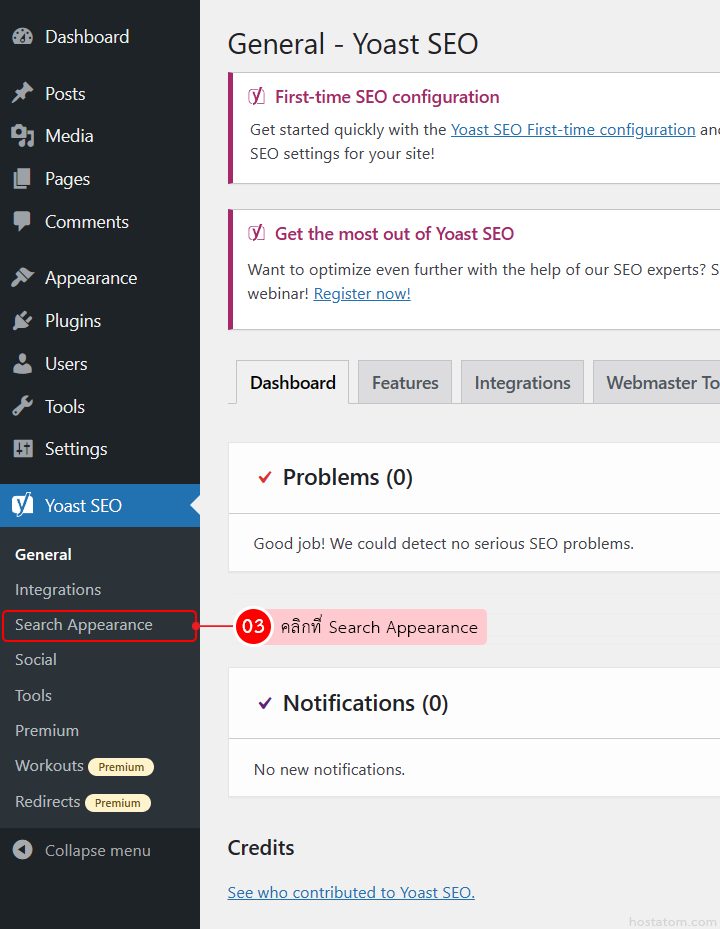The width and height of the screenshot is (720, 929).
Task: Open Search Appearance under Yoast SEO
Action: pos(84,625)
